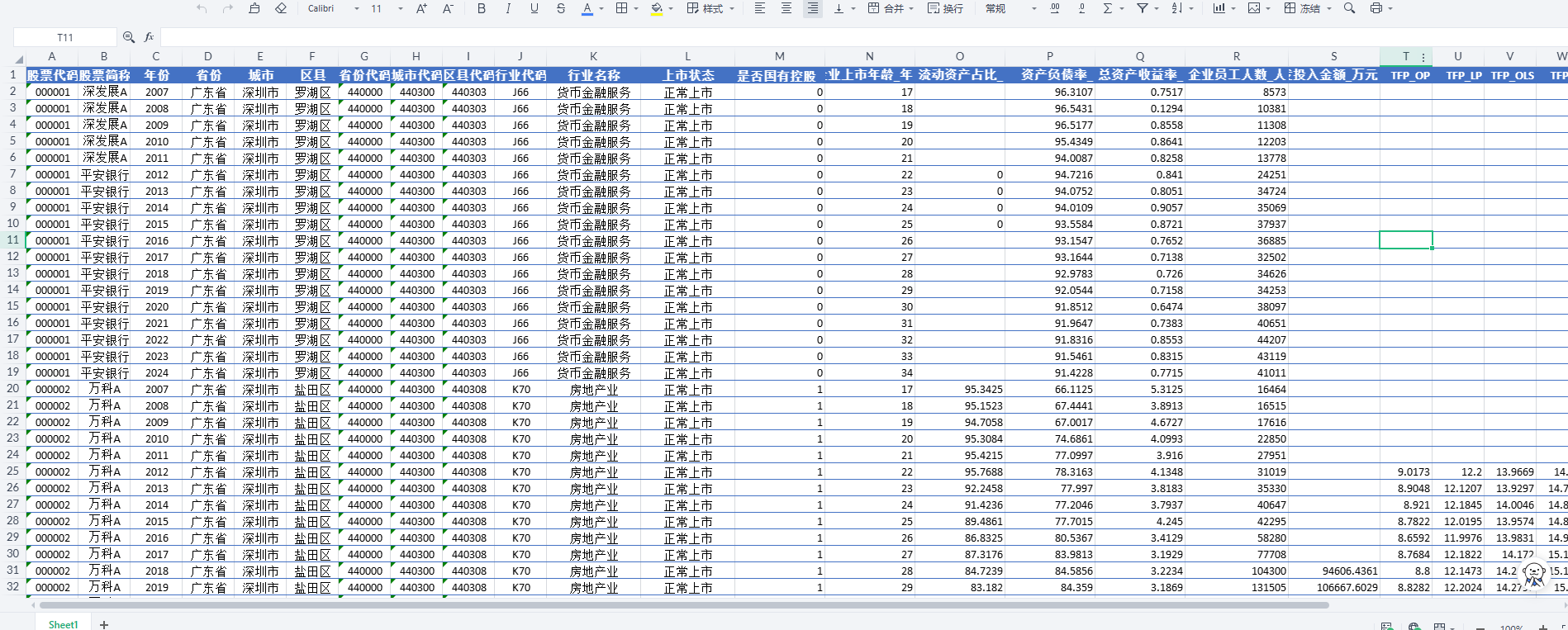Set vertical alignment to bottom
Viewport: 1568px width, 630px height.
coord(839,8)
